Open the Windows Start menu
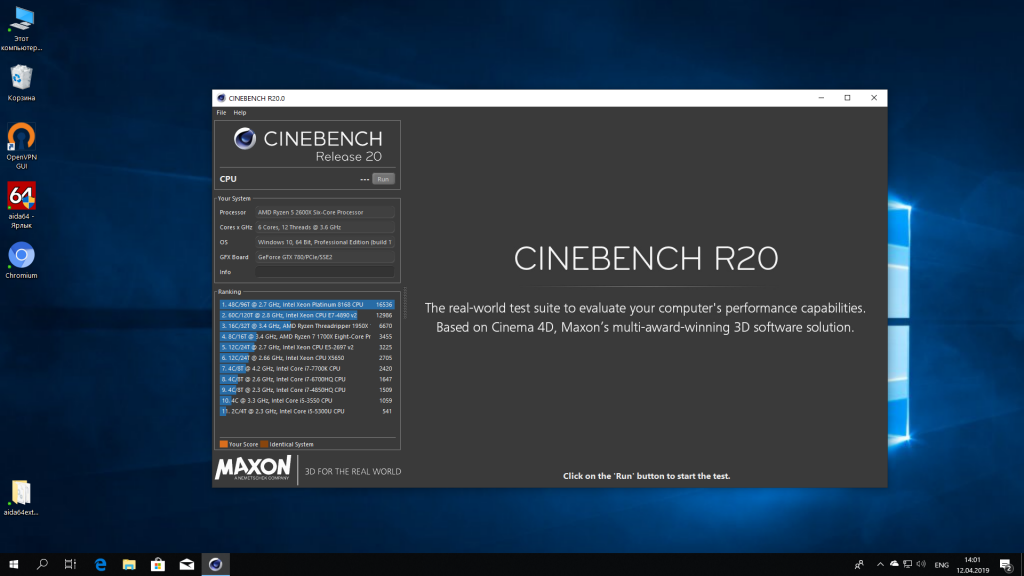This screenshot has width=1024, height=576. [14, 564]
